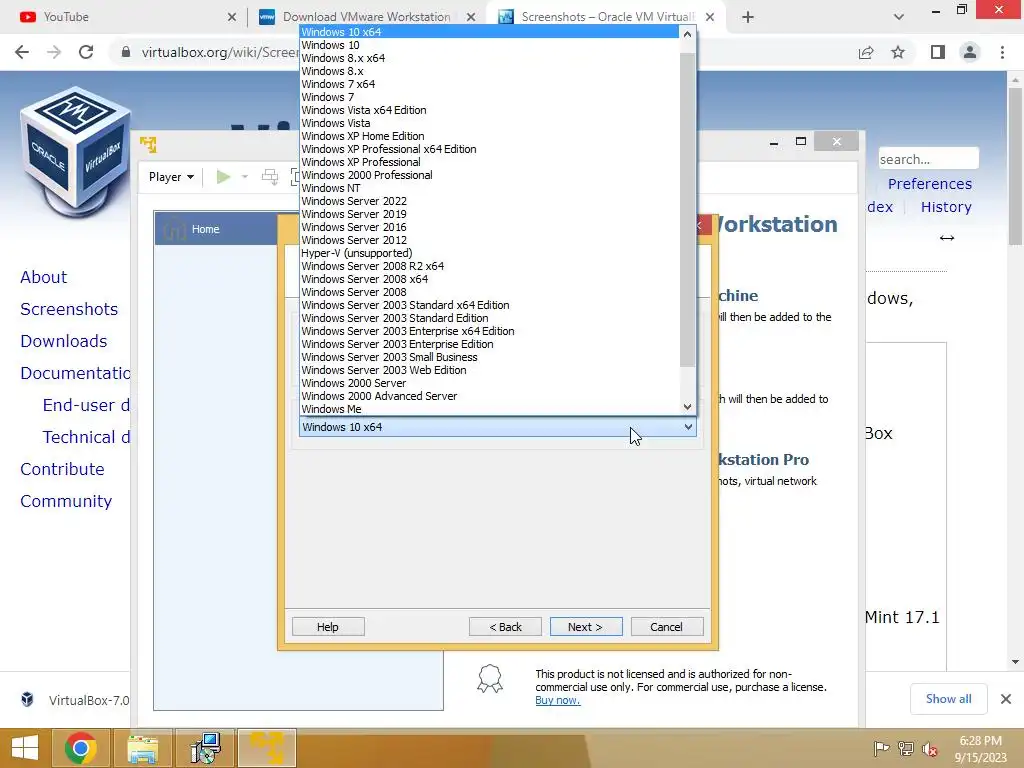Bookmark this page with the star

(898, 52)
